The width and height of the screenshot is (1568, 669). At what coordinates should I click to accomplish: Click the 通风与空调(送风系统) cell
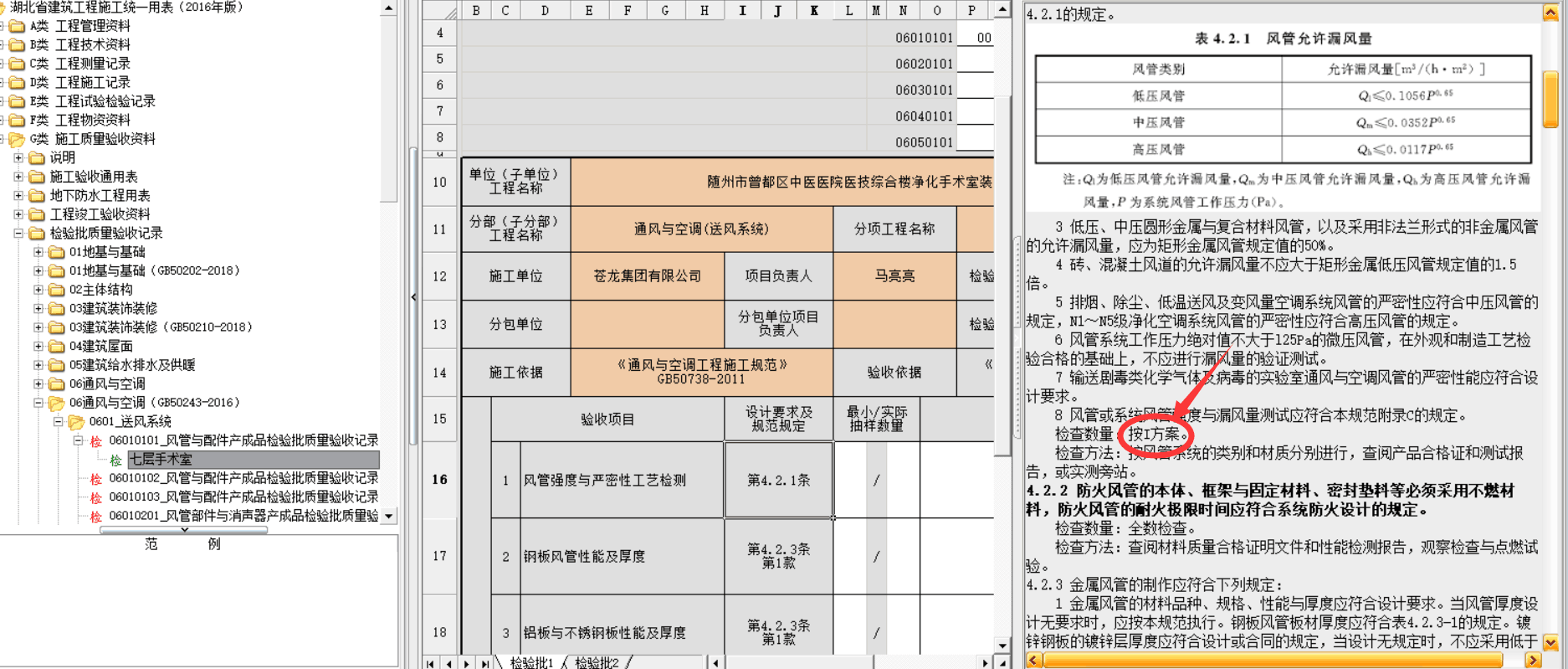pyautogui.click(x=701, y=229)
